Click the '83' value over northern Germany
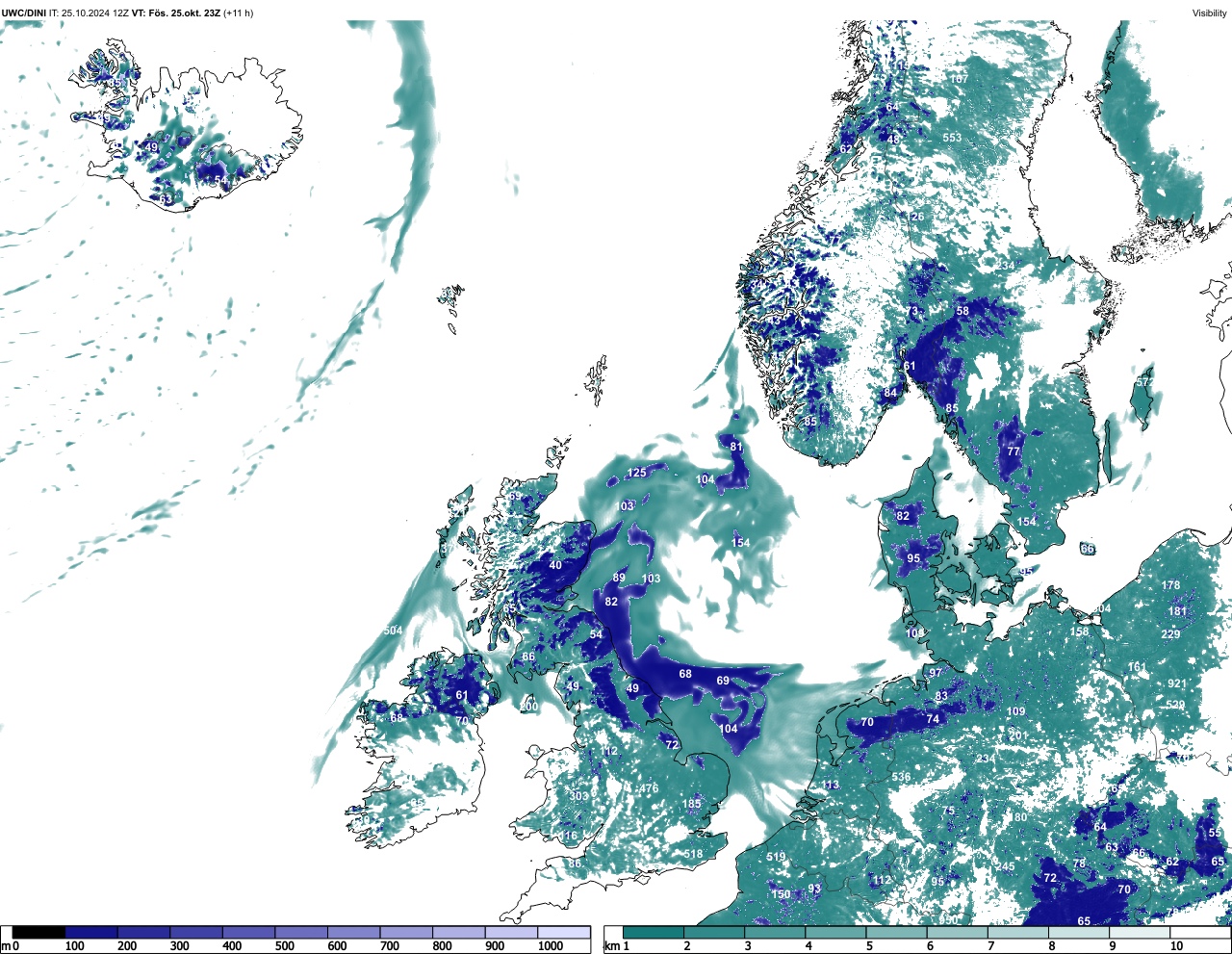1232x954 pixels. [941, 696]
